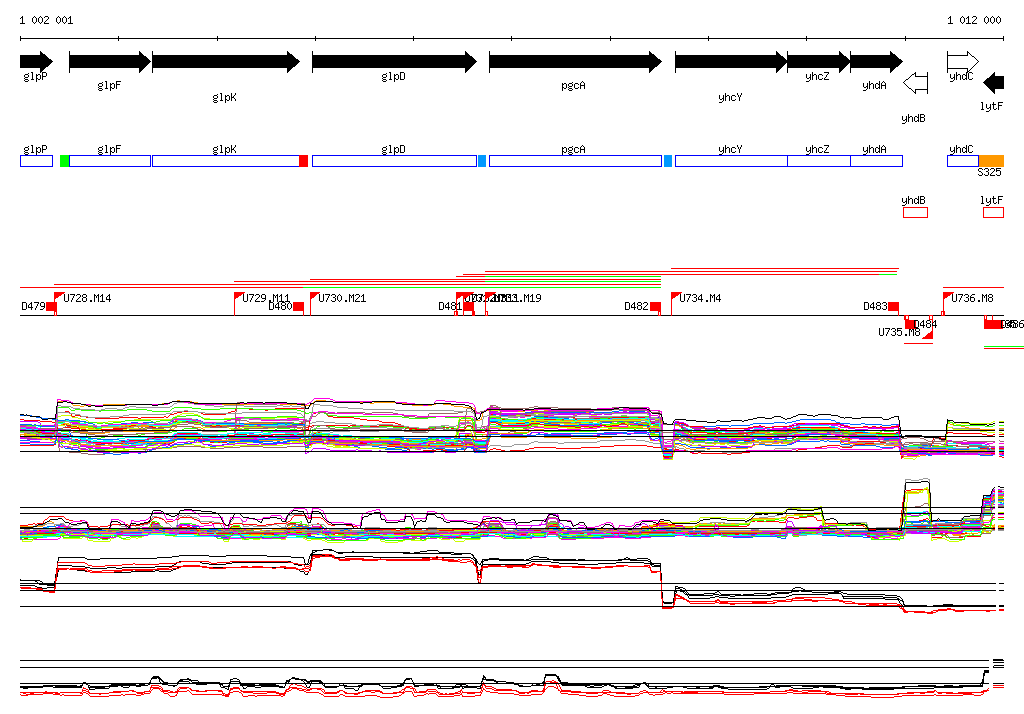1024x714 pixels.
Task: Click the start coordinate 1 002 001
Action: (x=46, y=20)
